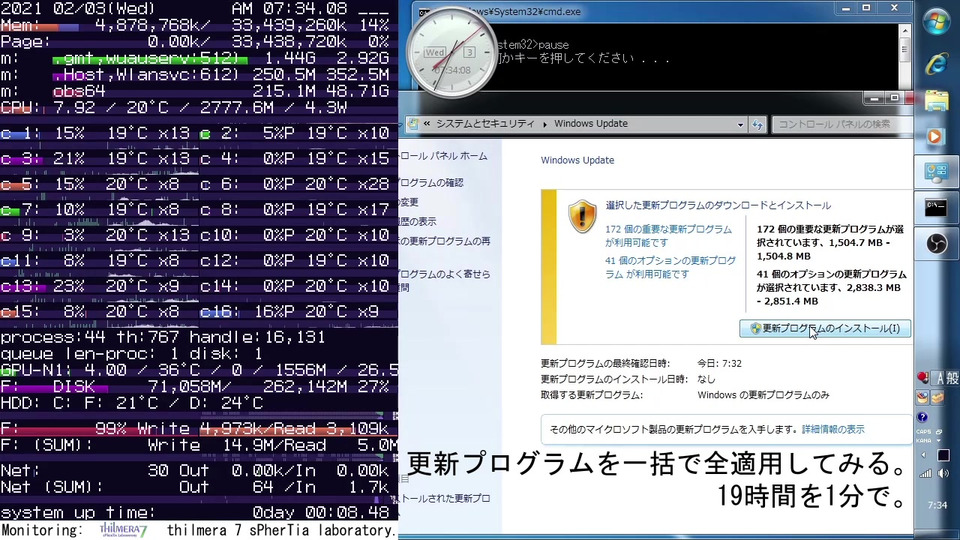The width and height of the screenshot is (960, 540).
Task: Open language bar options dropdown arrow
Action: point(939,441)
